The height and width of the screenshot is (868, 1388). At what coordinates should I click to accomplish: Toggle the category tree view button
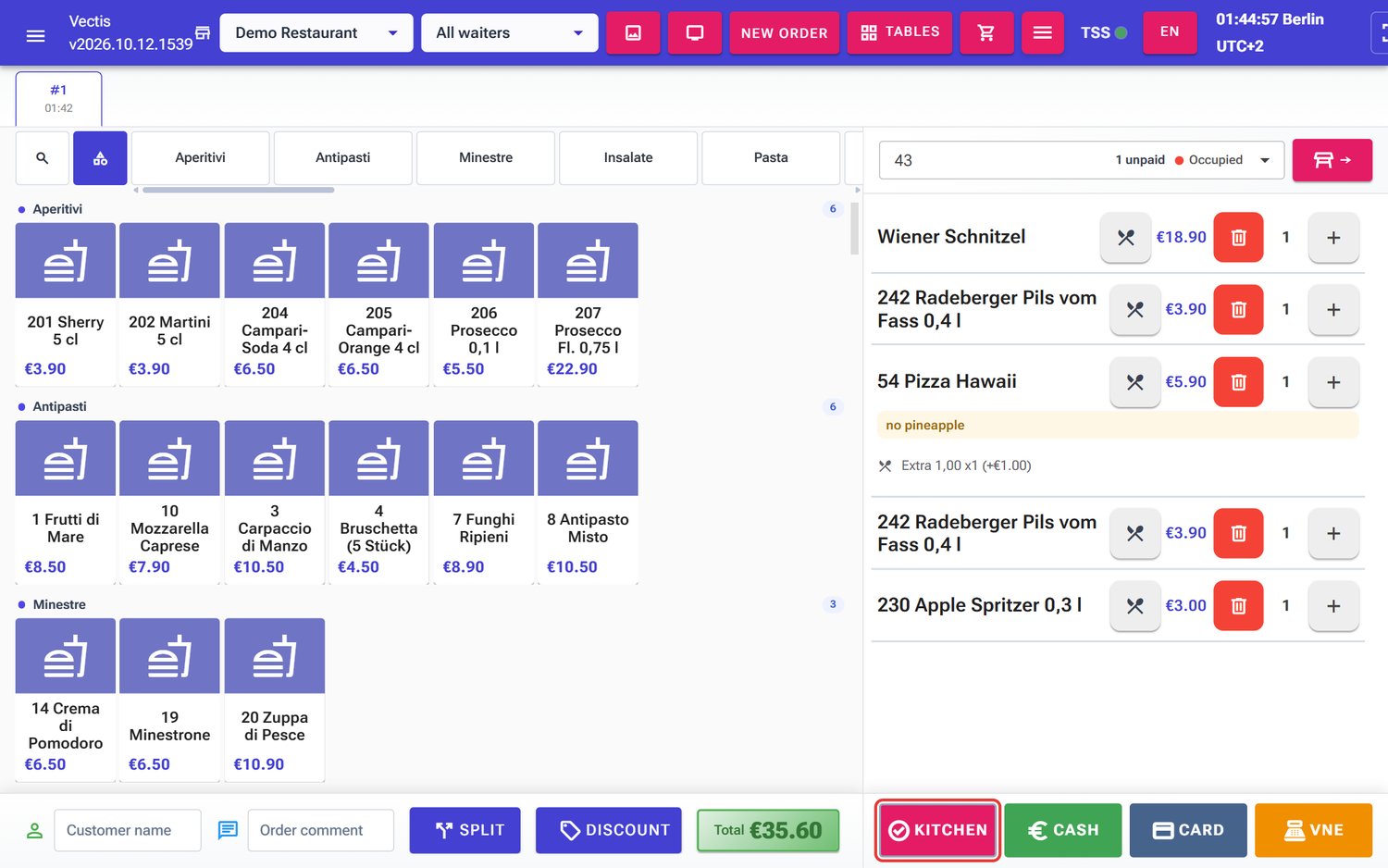click(100, 158)
